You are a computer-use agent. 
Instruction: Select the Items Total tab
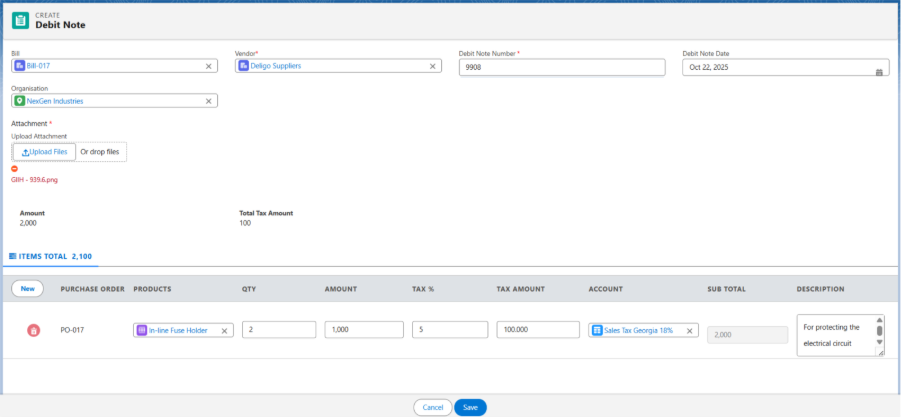pos(51,257)
